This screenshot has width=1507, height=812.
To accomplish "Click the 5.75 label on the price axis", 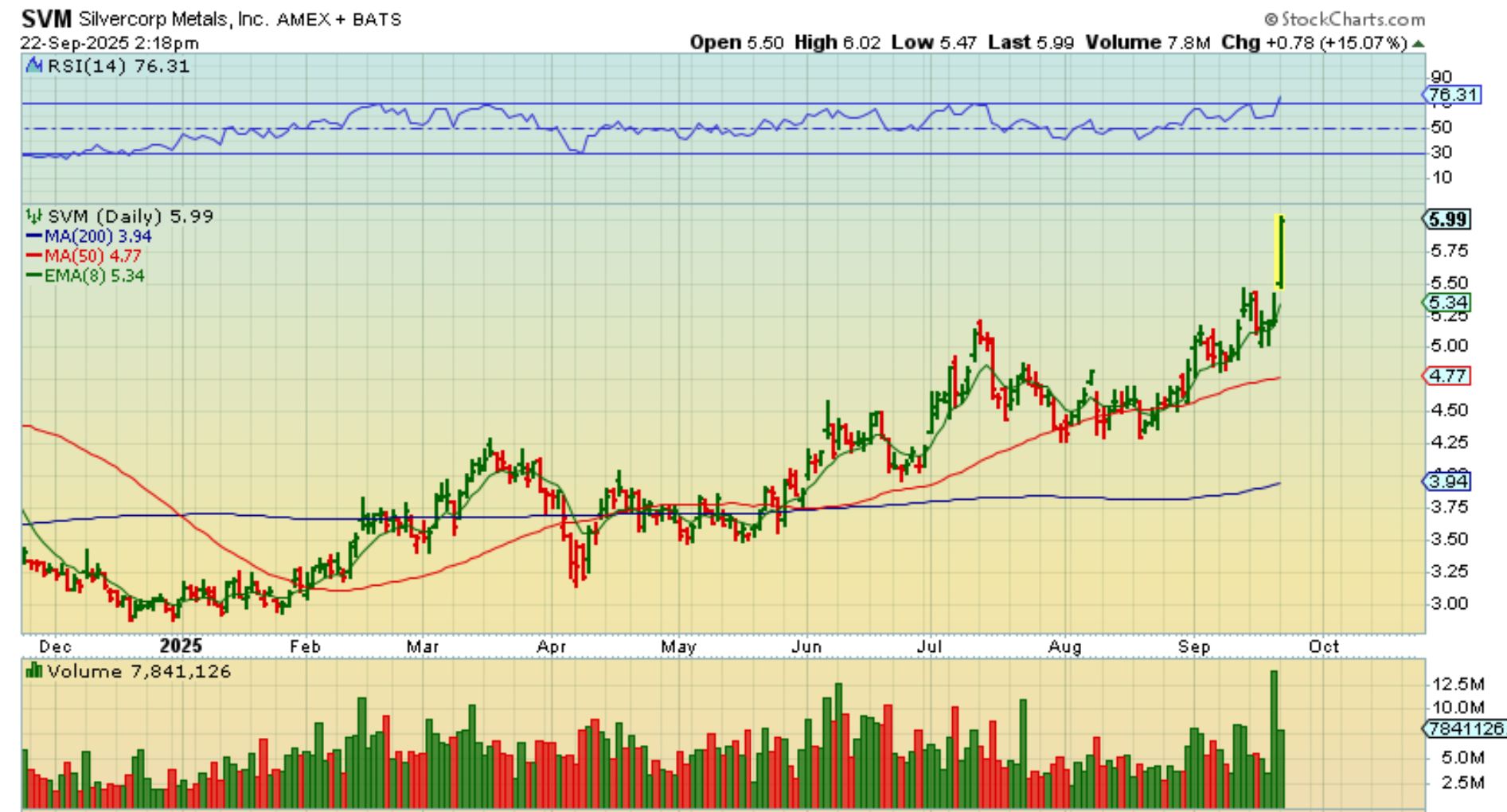I will 1449,251.
